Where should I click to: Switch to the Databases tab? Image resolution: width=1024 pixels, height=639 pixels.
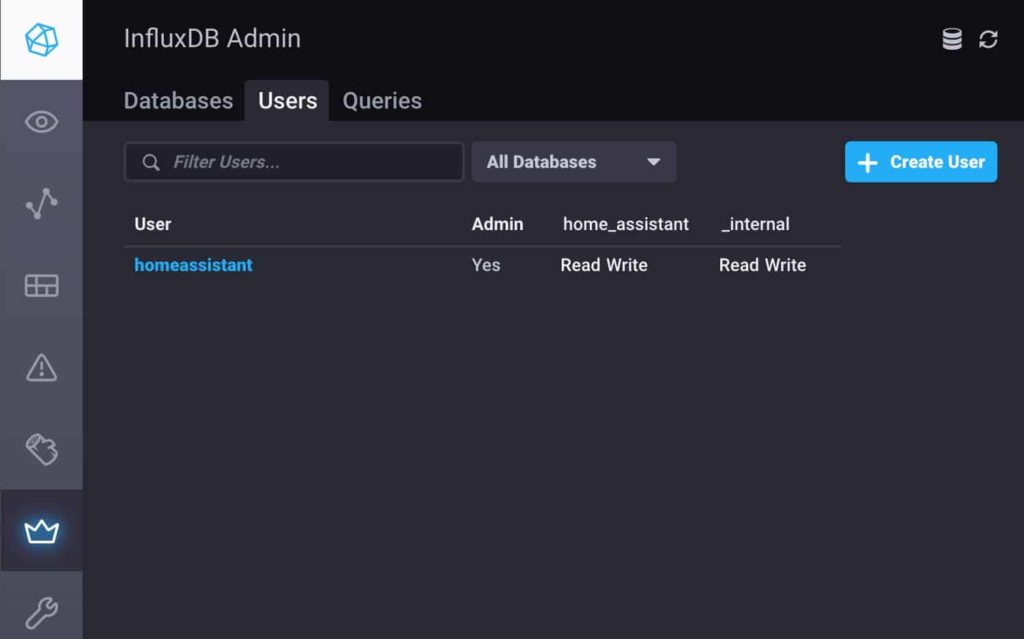pos(178,101)
